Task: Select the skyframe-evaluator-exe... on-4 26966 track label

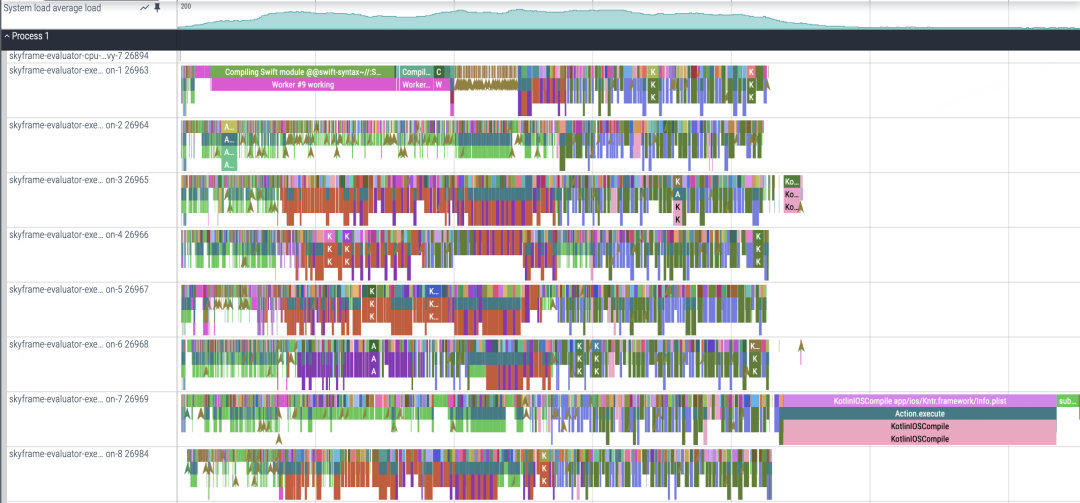Action: (79, 235)
